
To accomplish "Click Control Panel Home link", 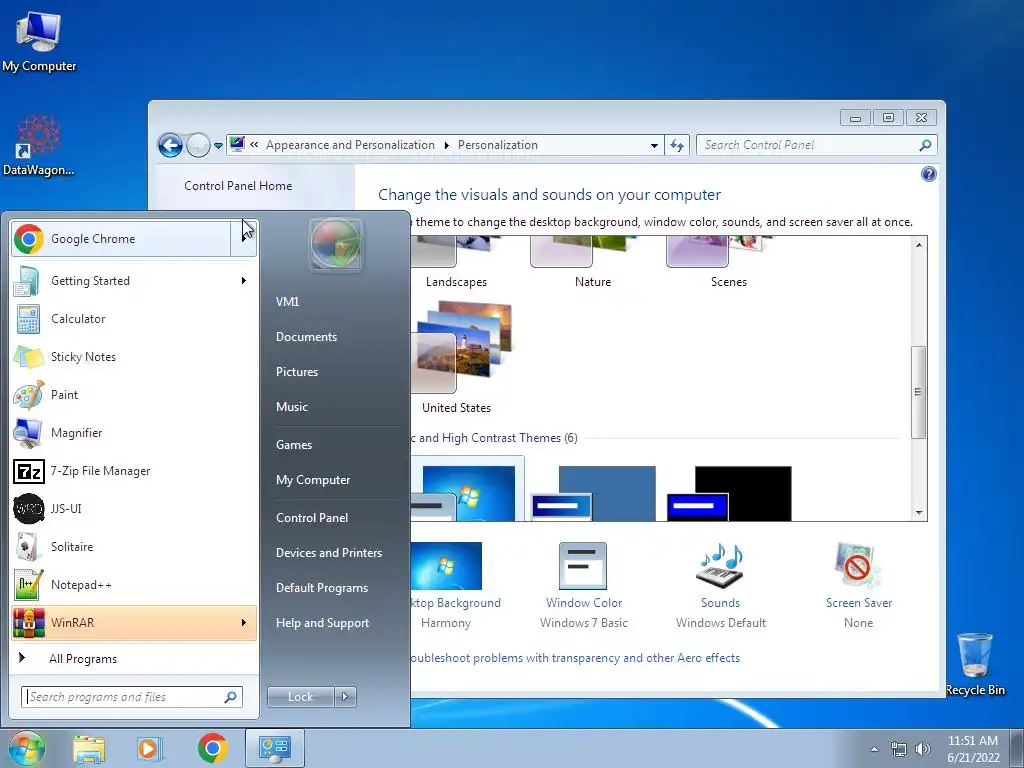I will (x=238, y=186).
